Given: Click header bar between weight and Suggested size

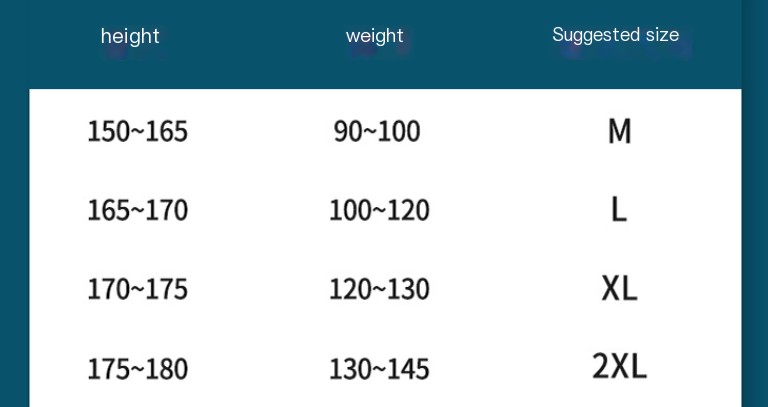Looking at the screenshot, I should (478, 40).
